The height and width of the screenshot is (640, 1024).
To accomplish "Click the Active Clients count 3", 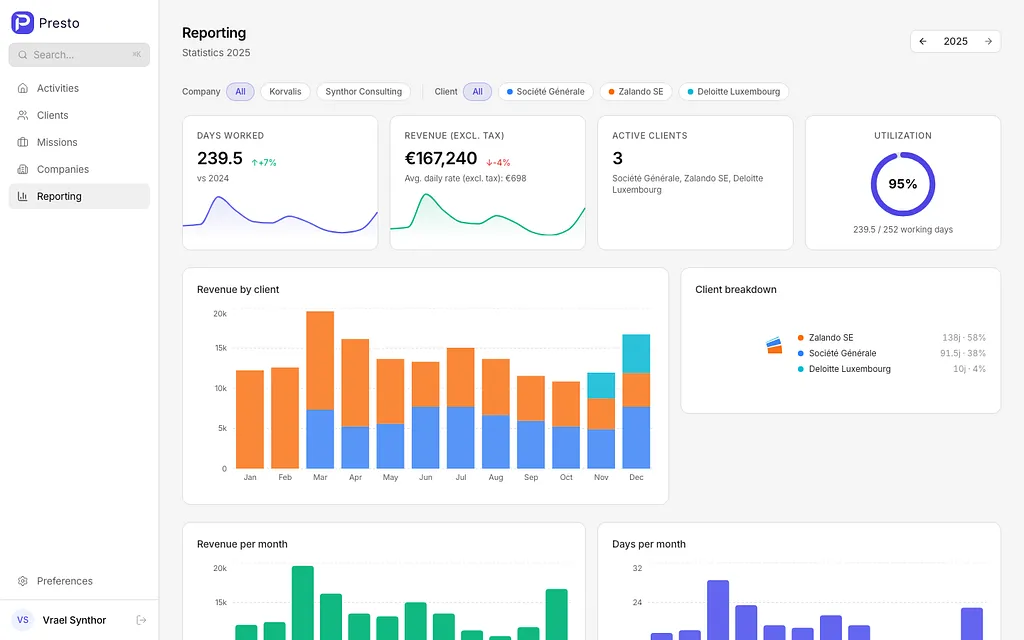I will [x=617, y=158].
